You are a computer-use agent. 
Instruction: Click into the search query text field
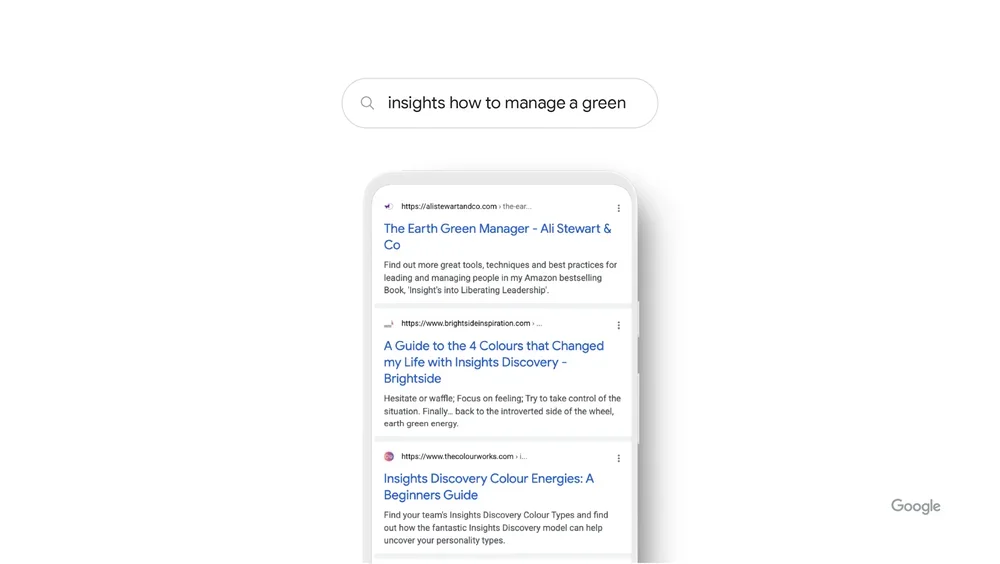[507, 103]
